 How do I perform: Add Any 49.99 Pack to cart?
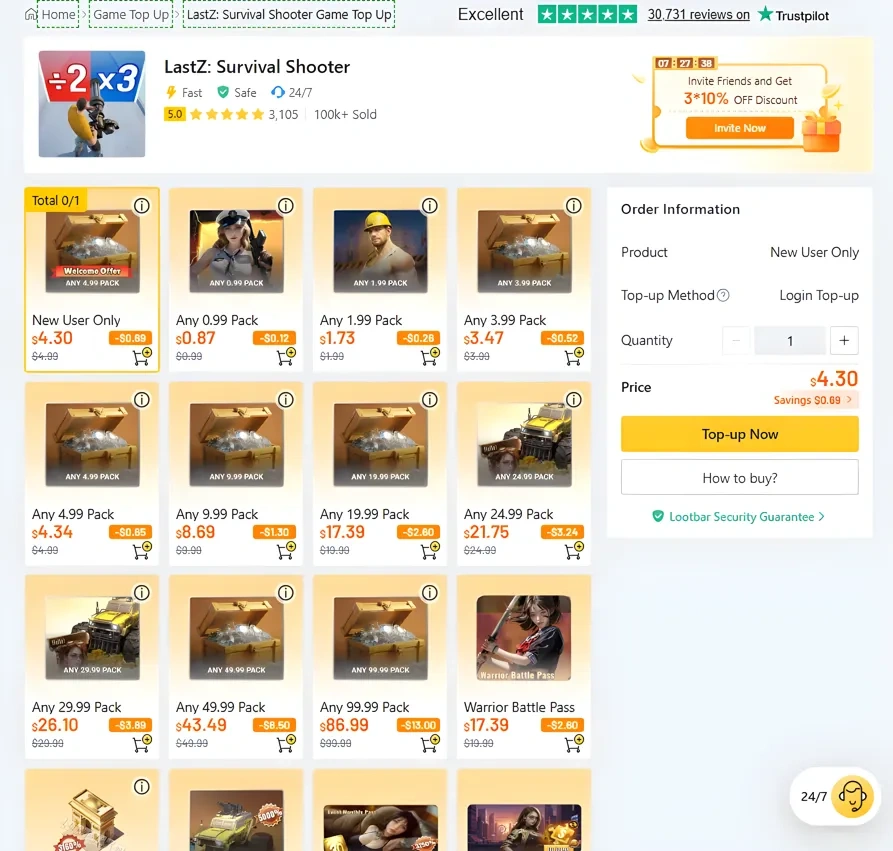click(286, 744)
